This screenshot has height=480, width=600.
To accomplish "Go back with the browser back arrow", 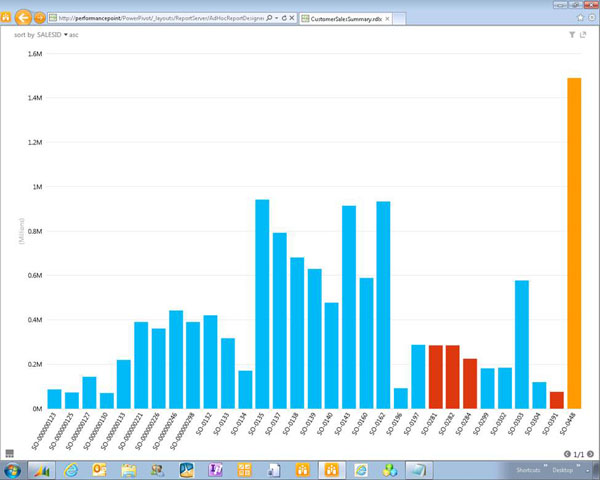I will click(23, 18).
